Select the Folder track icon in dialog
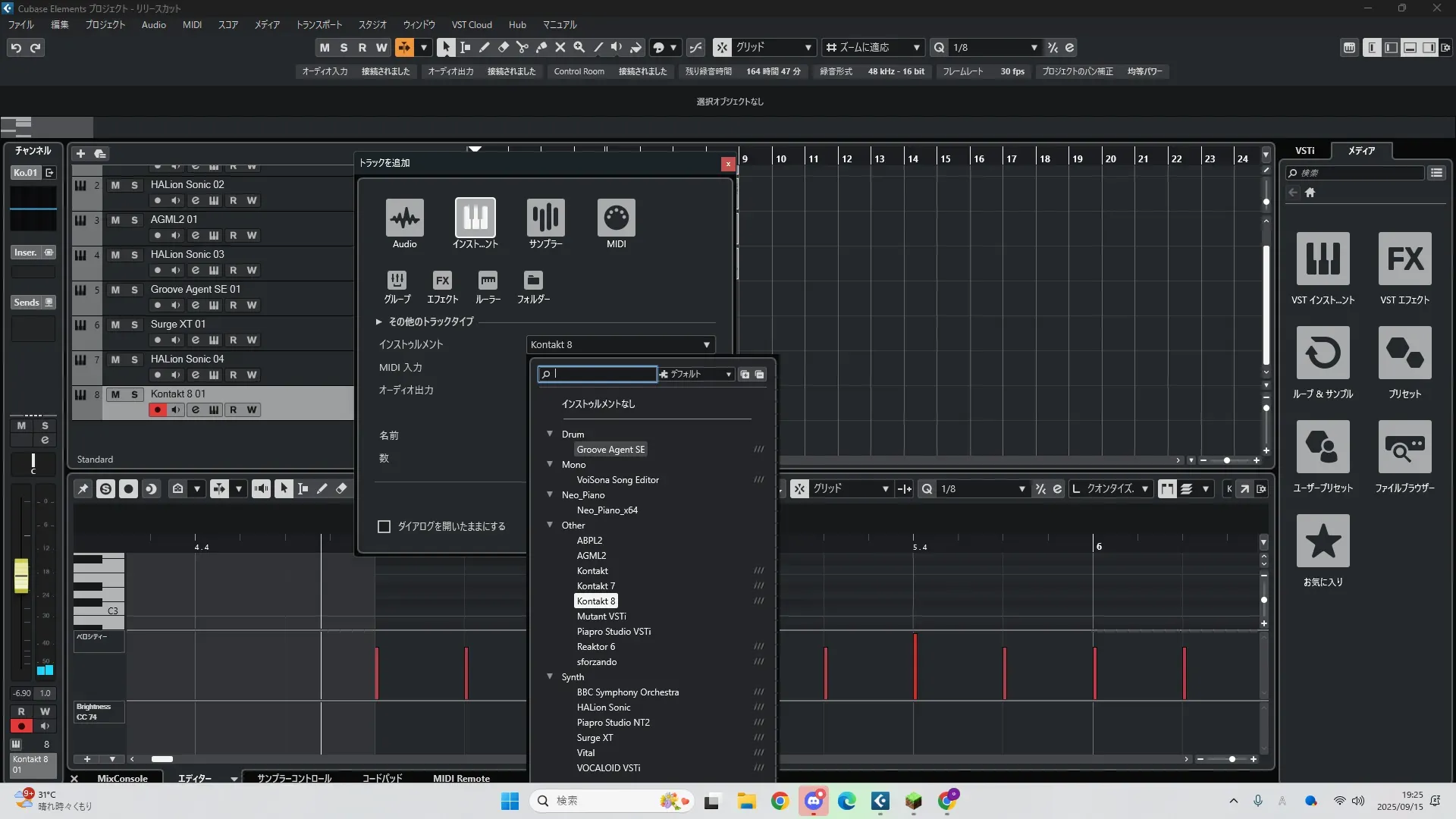 click(533, 281)
